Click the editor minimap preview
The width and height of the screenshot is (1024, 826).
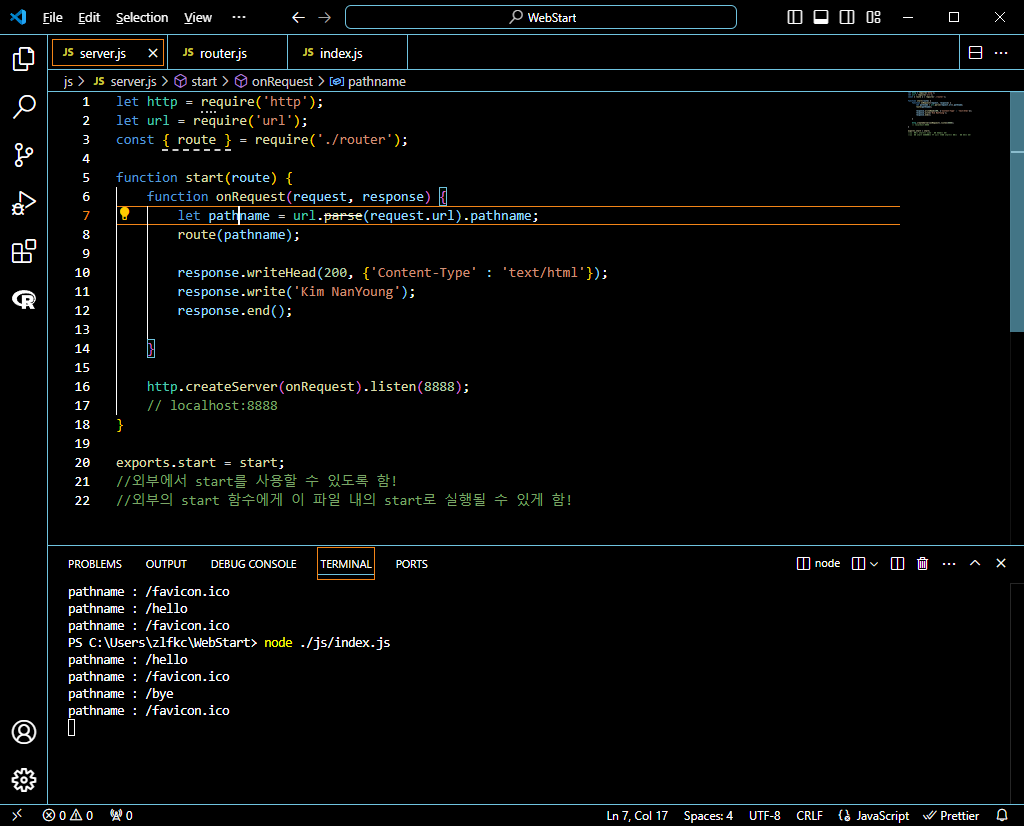[939, 114]
